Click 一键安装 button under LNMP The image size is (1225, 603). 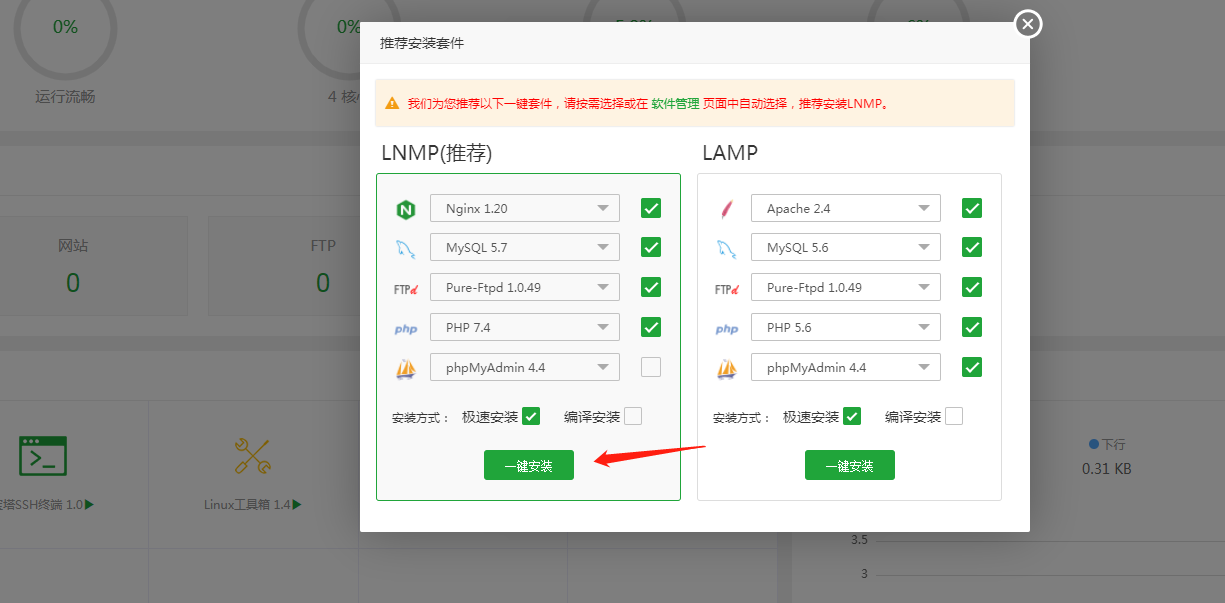click(x=529, y=465)
